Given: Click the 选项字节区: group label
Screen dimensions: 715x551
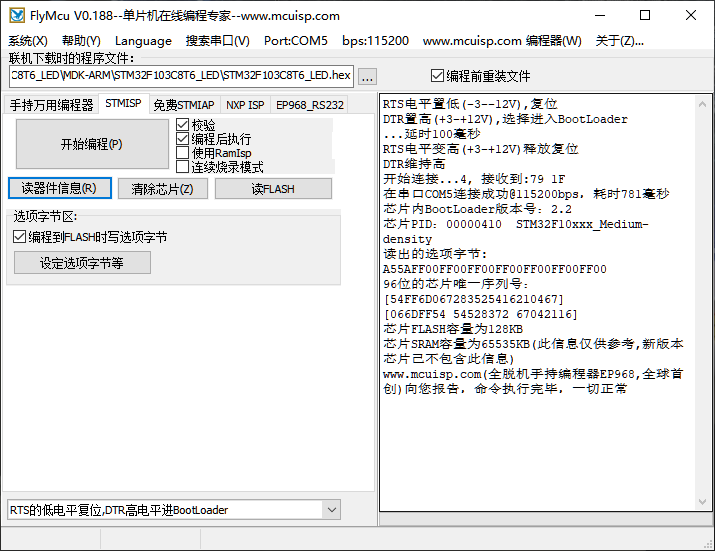Looking at the screenshot, I should click(46, 216).
